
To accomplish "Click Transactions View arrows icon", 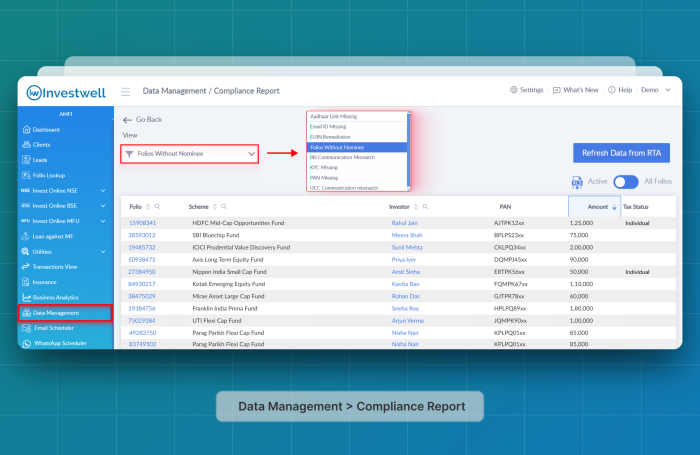I will pos(25,267).
